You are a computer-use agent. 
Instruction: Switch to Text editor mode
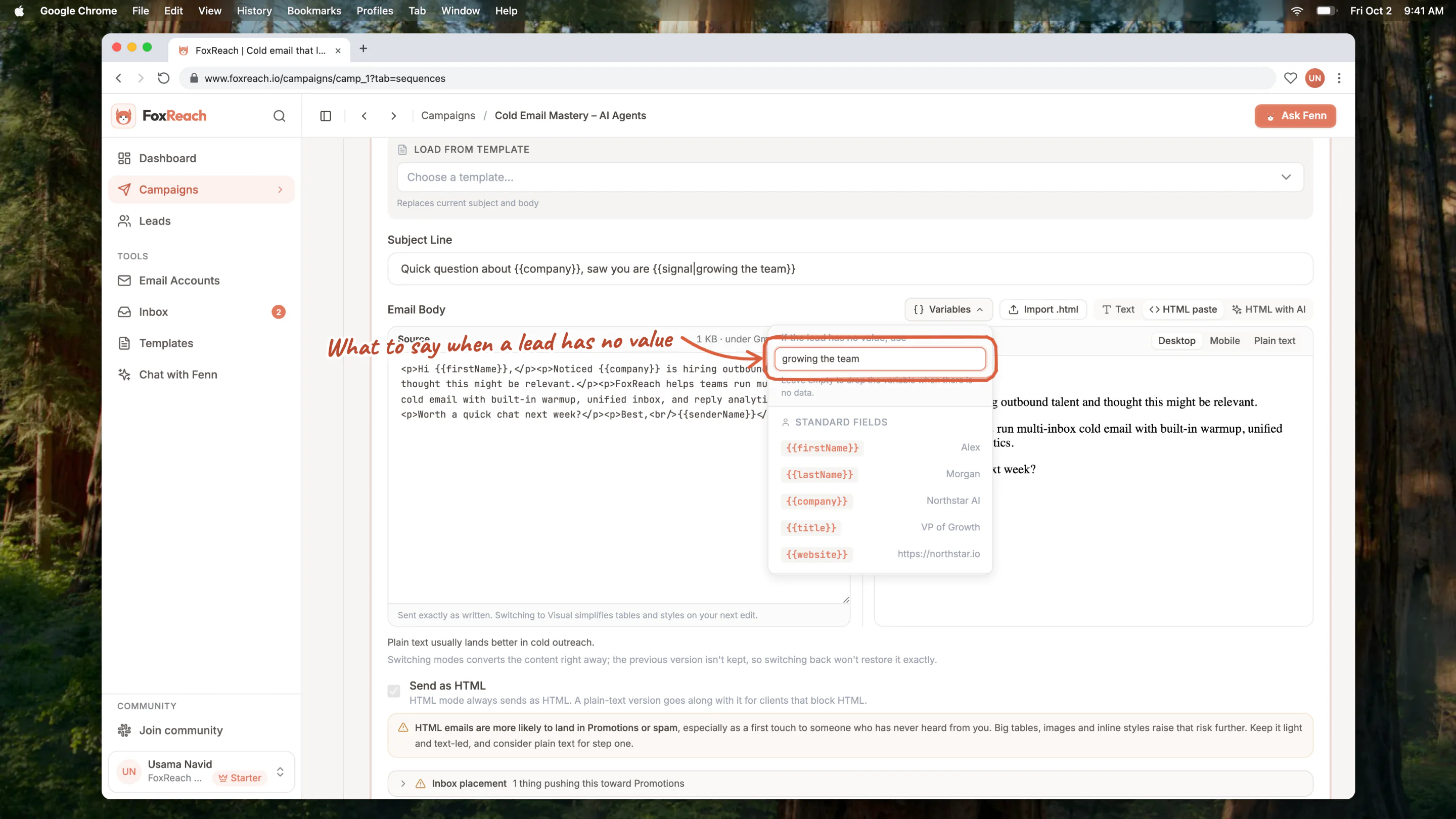[1118, 310]
